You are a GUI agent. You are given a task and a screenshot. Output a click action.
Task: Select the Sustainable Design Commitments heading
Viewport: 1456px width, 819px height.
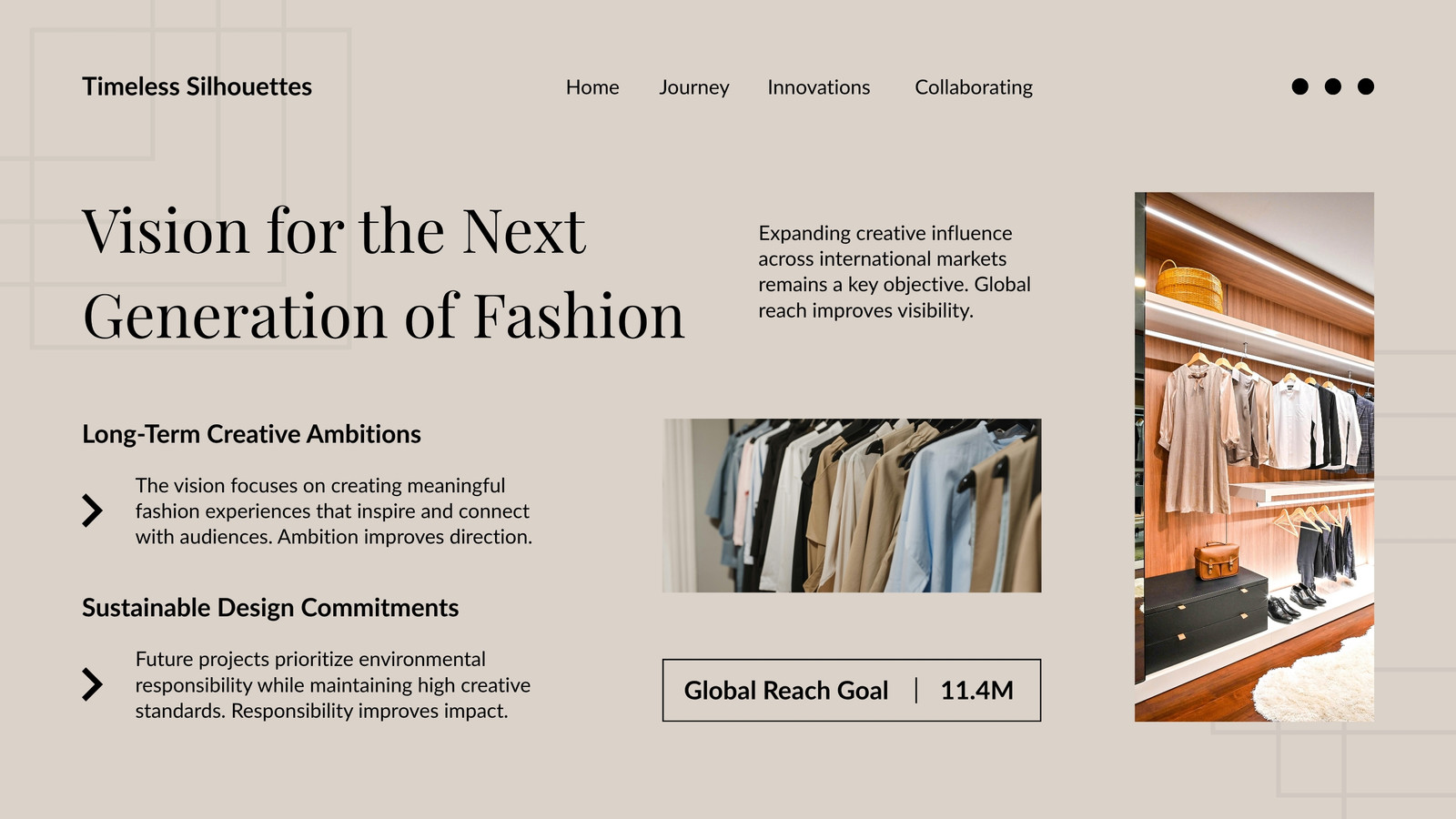[270, 608]
